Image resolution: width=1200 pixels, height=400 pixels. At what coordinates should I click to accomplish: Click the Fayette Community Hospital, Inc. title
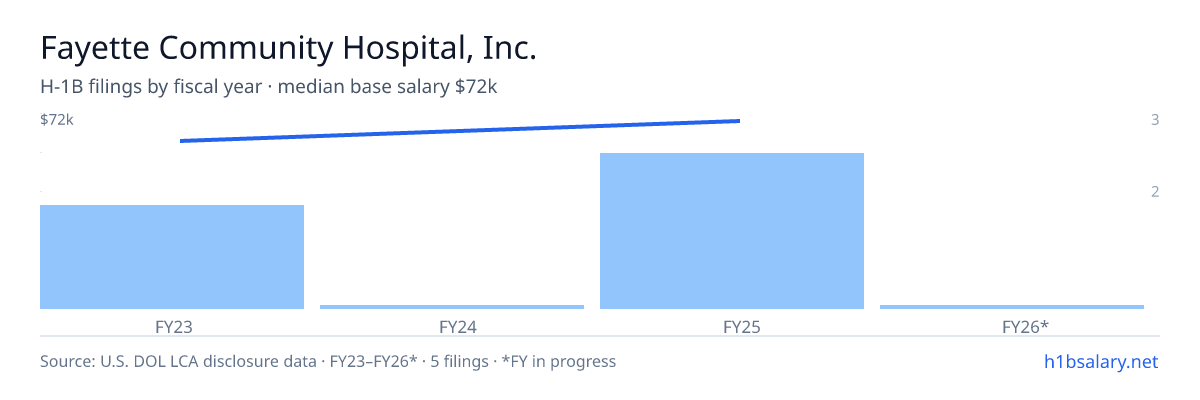(x=289, y=49)
